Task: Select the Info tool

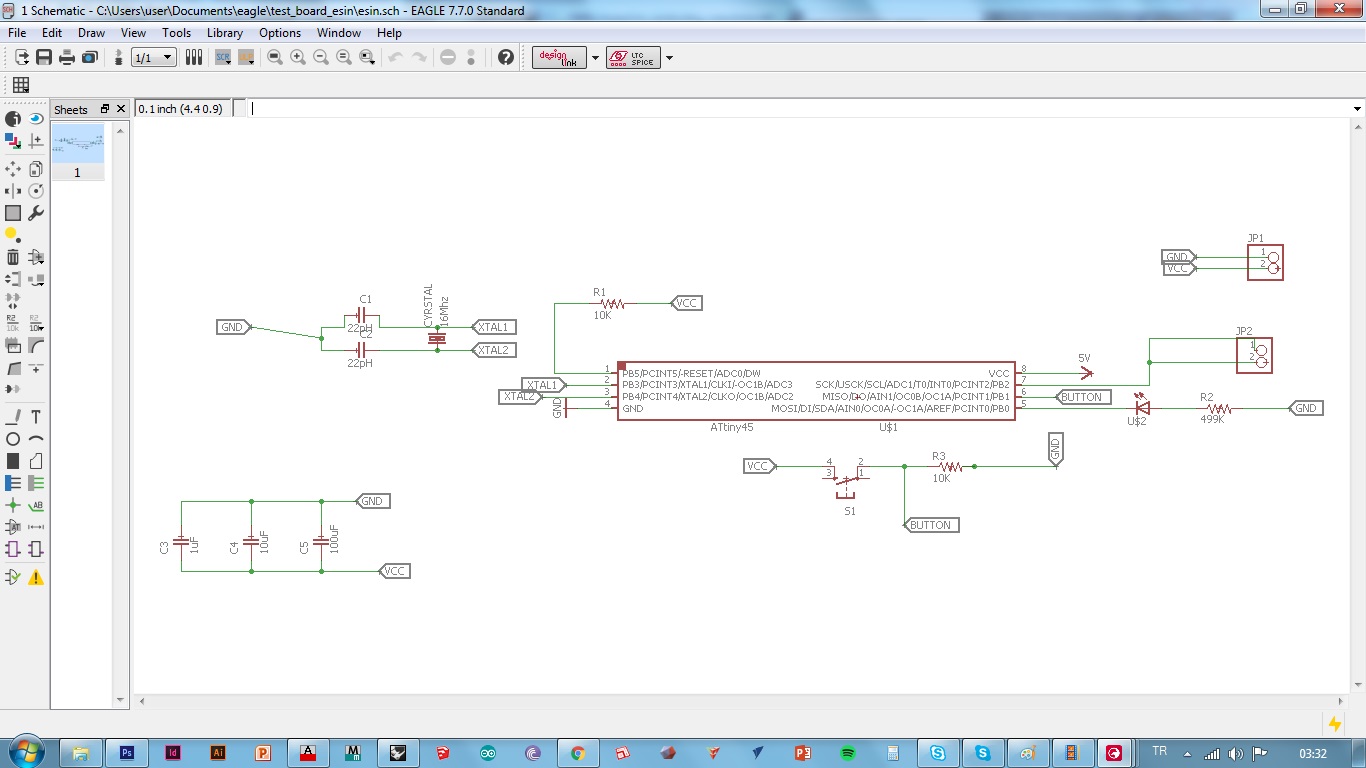Action: [x=13, y=118]
